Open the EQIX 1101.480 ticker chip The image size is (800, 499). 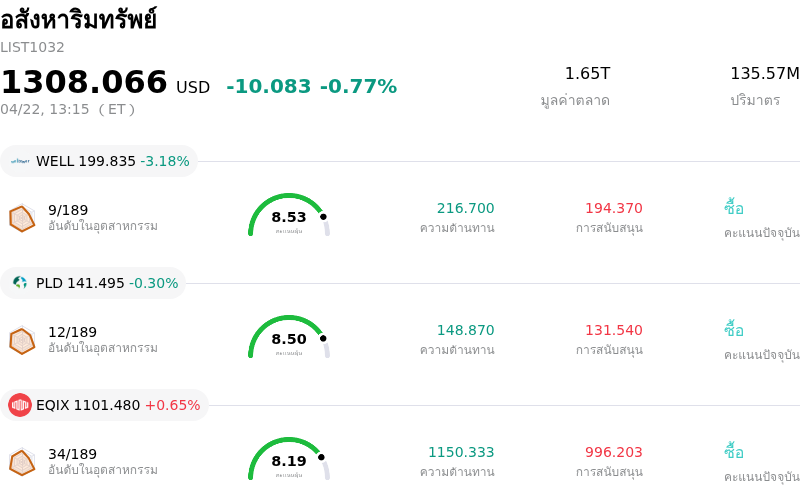click(104, 405)
